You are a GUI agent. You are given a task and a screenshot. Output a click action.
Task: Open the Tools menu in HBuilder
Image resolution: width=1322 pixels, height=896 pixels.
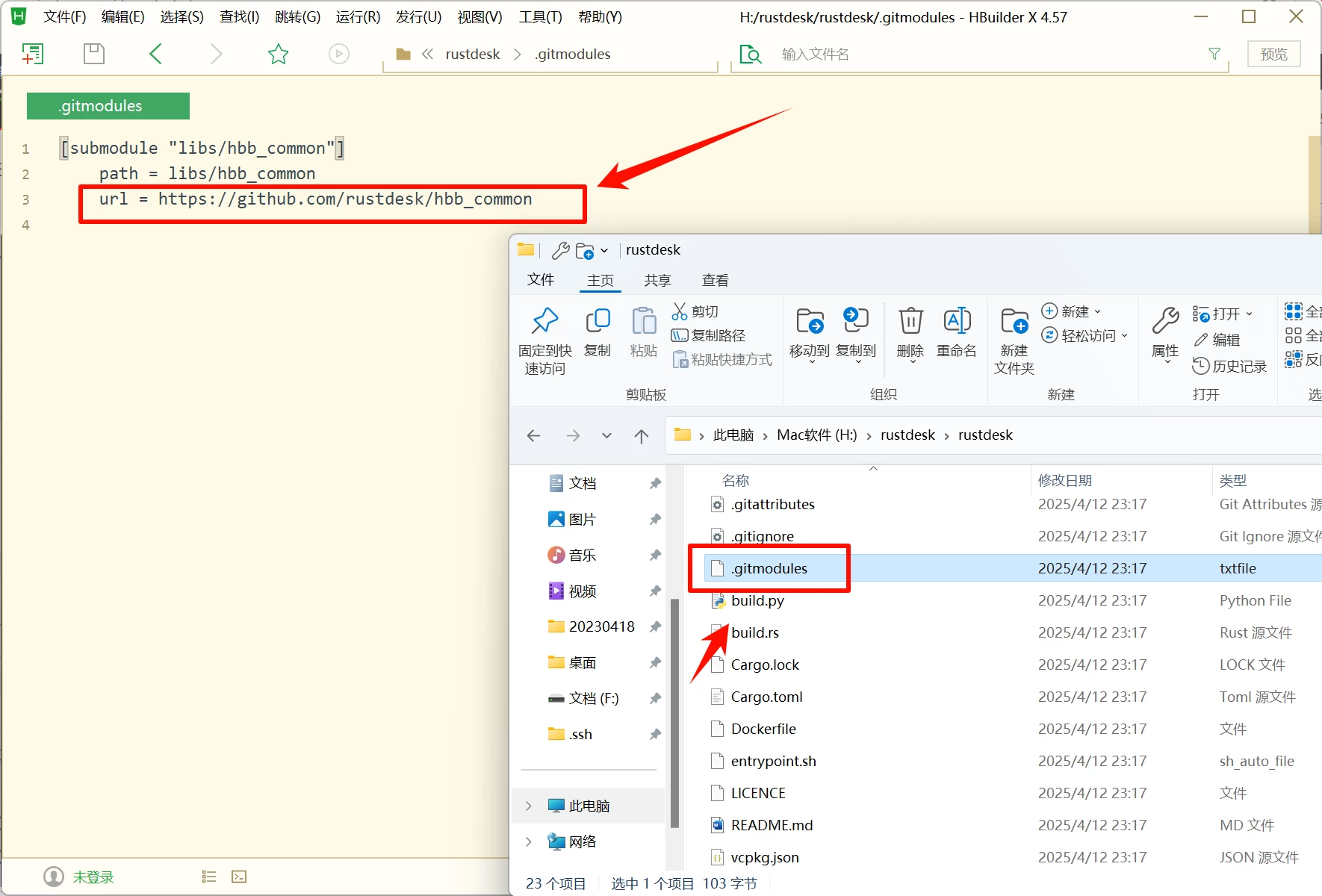point(540,16)
